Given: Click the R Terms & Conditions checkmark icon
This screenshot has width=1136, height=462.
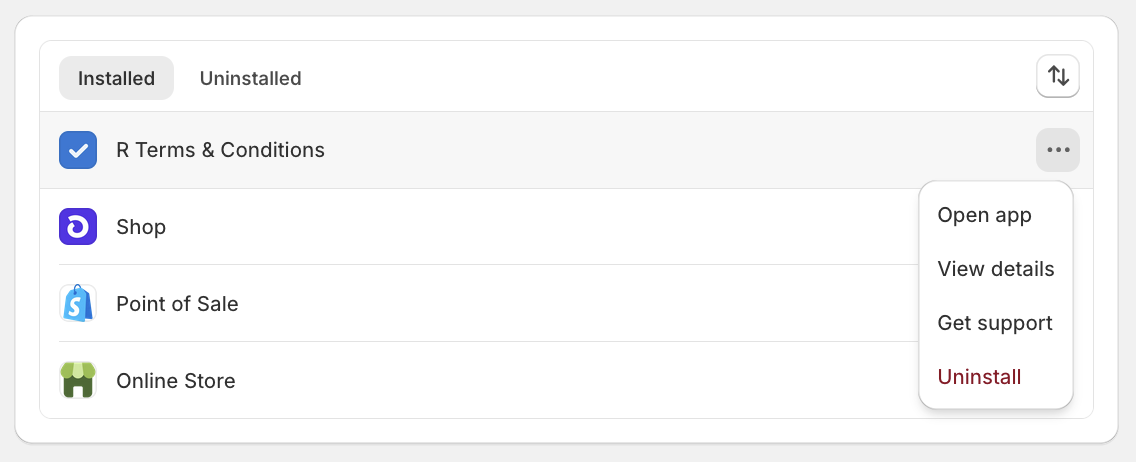Looking at the screenshot, I should [78, 150].
